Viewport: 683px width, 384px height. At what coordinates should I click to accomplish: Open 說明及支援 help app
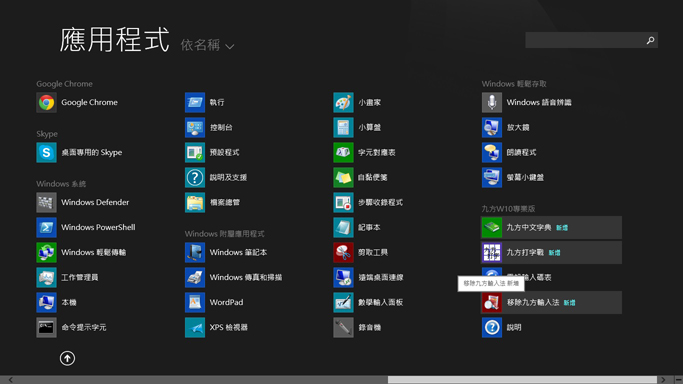[216, 177]
